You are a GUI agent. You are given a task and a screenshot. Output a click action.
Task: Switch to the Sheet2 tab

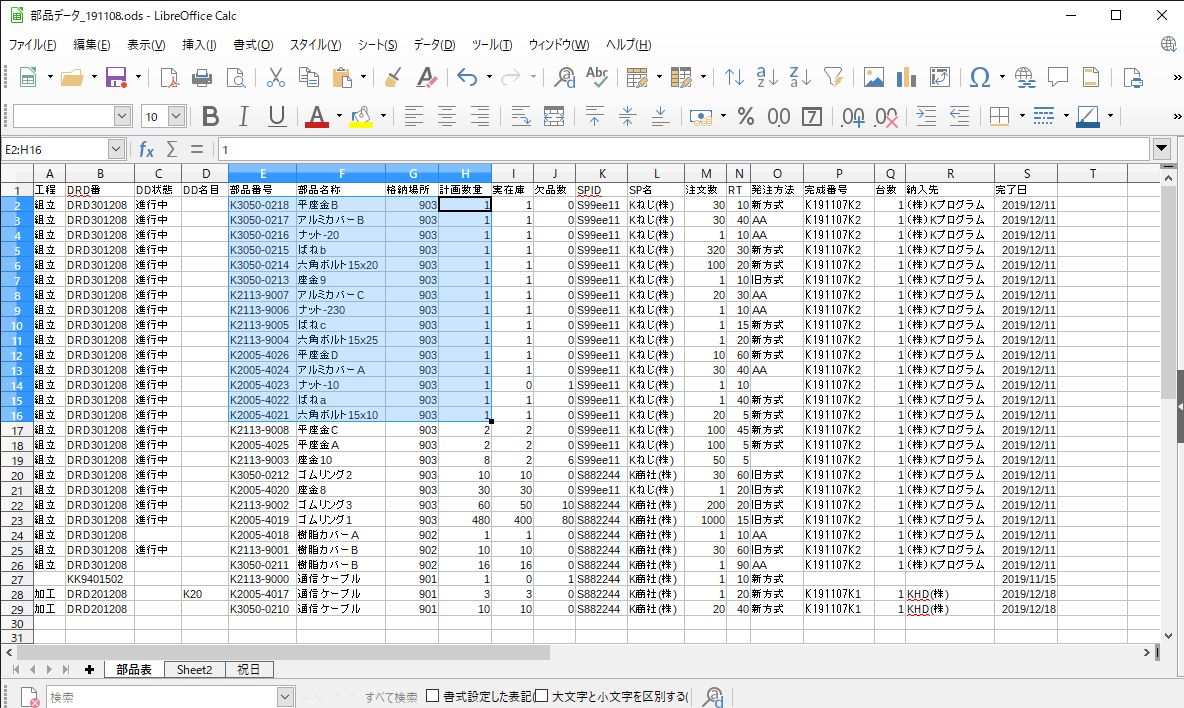click(194, 670)
